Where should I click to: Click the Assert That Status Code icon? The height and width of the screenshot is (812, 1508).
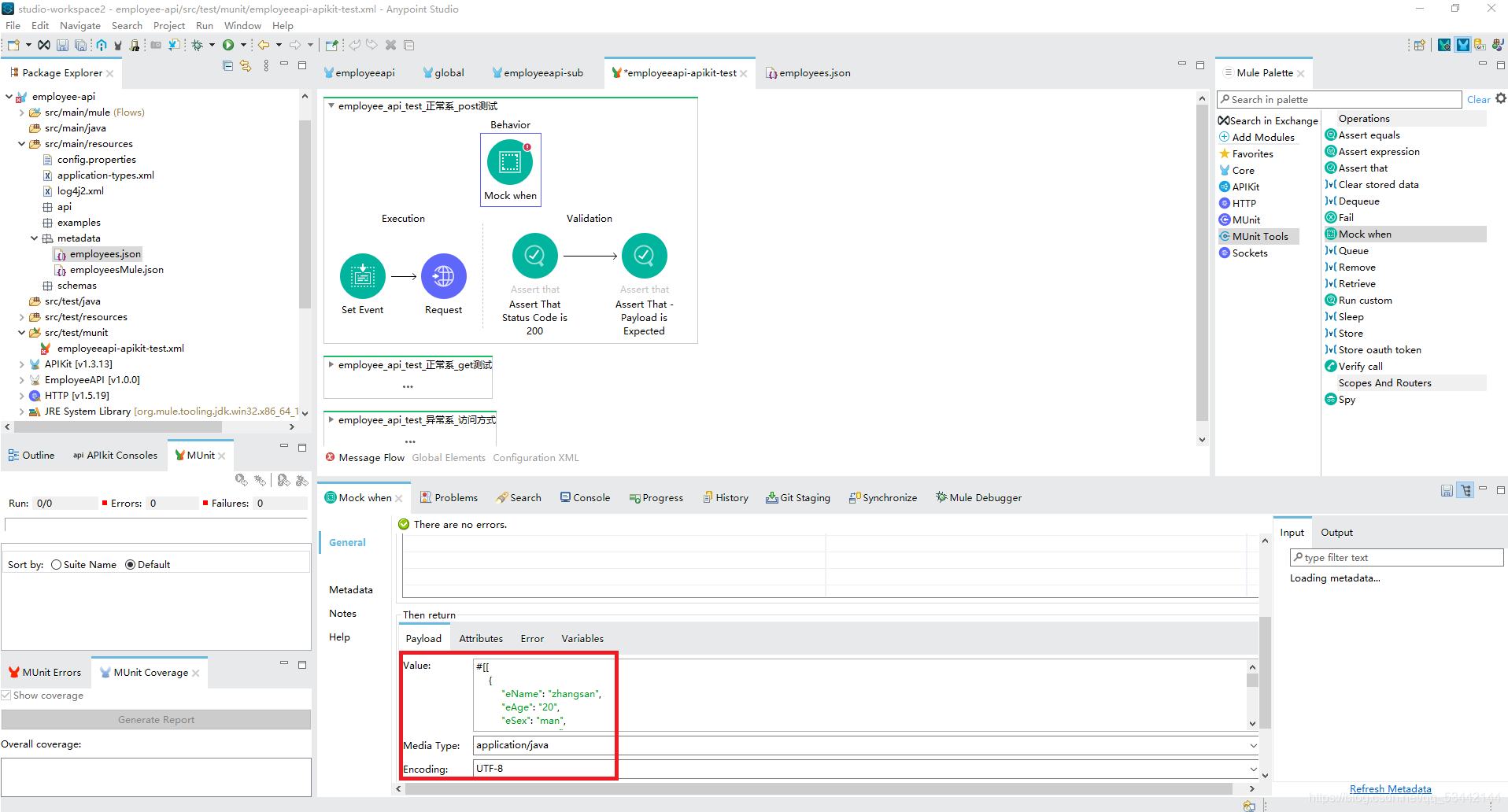click(535, 256)
